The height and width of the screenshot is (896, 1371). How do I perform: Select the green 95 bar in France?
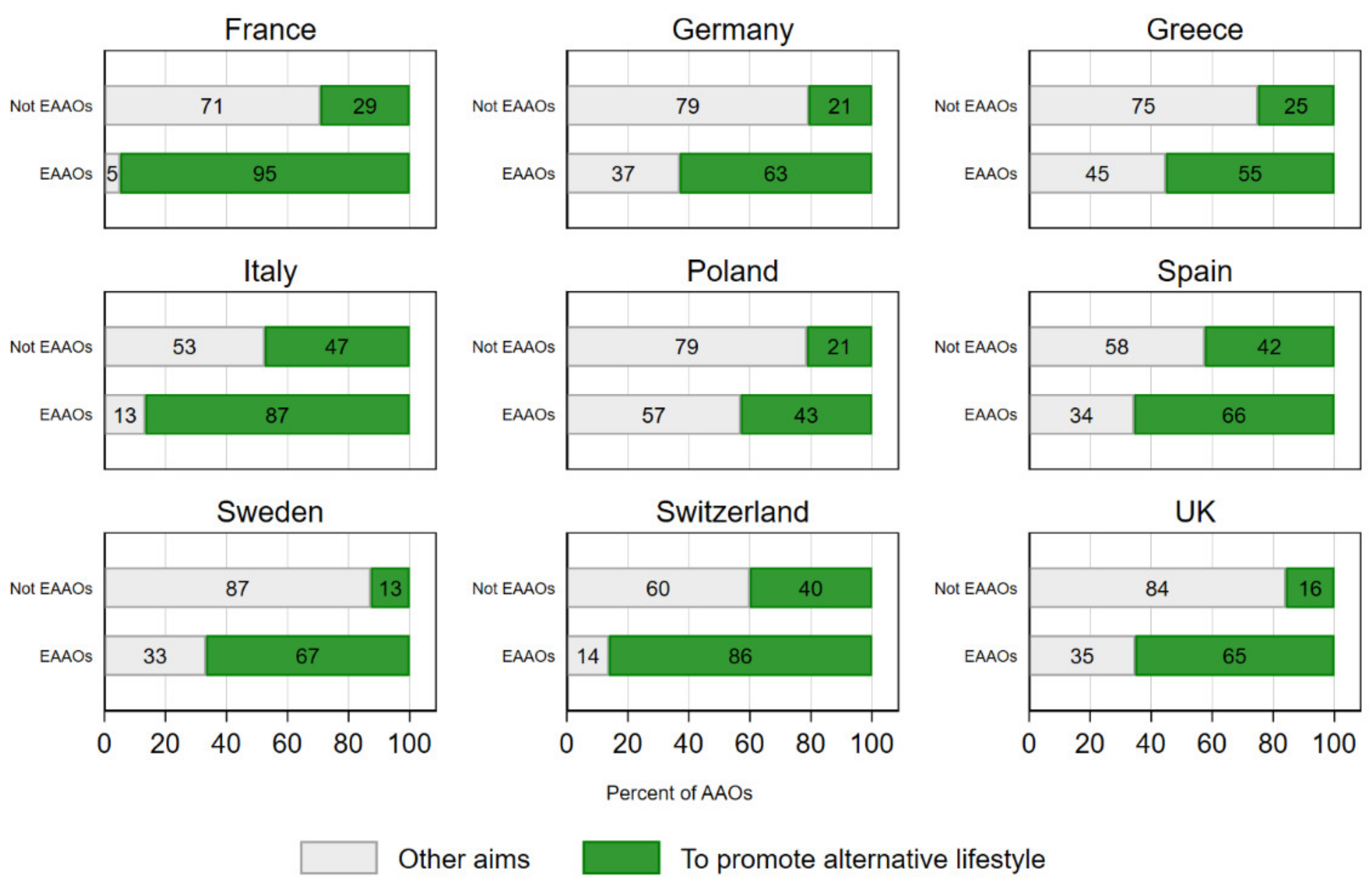click(265, 173)
